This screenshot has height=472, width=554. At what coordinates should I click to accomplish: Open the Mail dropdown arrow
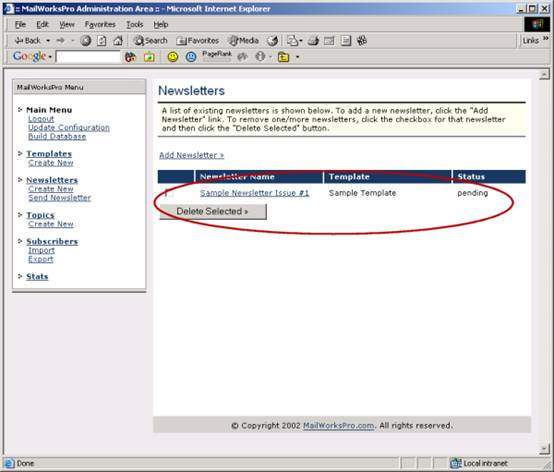[x=301, y=41]
